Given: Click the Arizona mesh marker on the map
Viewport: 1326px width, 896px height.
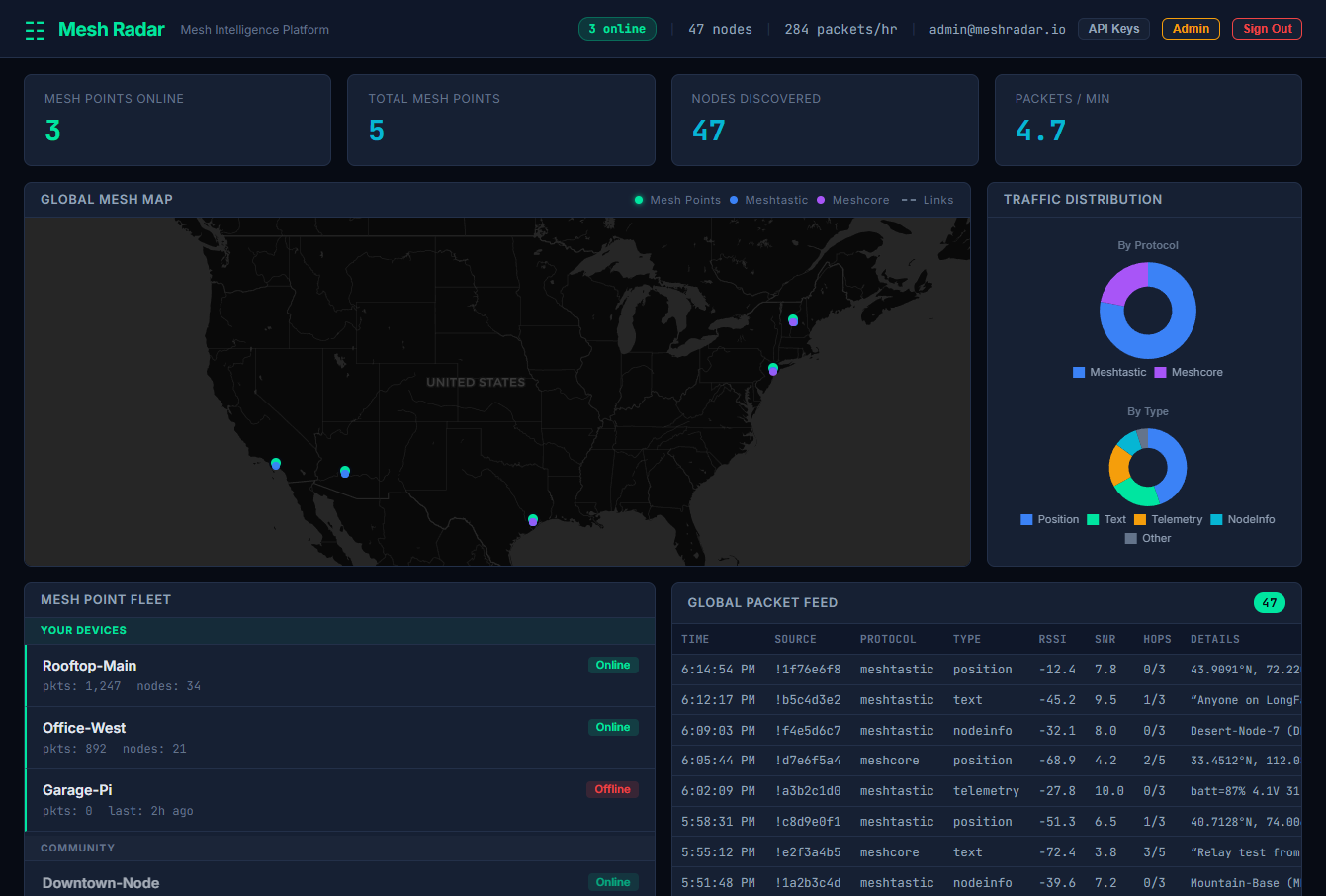Looking at the screenshot, I should (x=344, y=472).
